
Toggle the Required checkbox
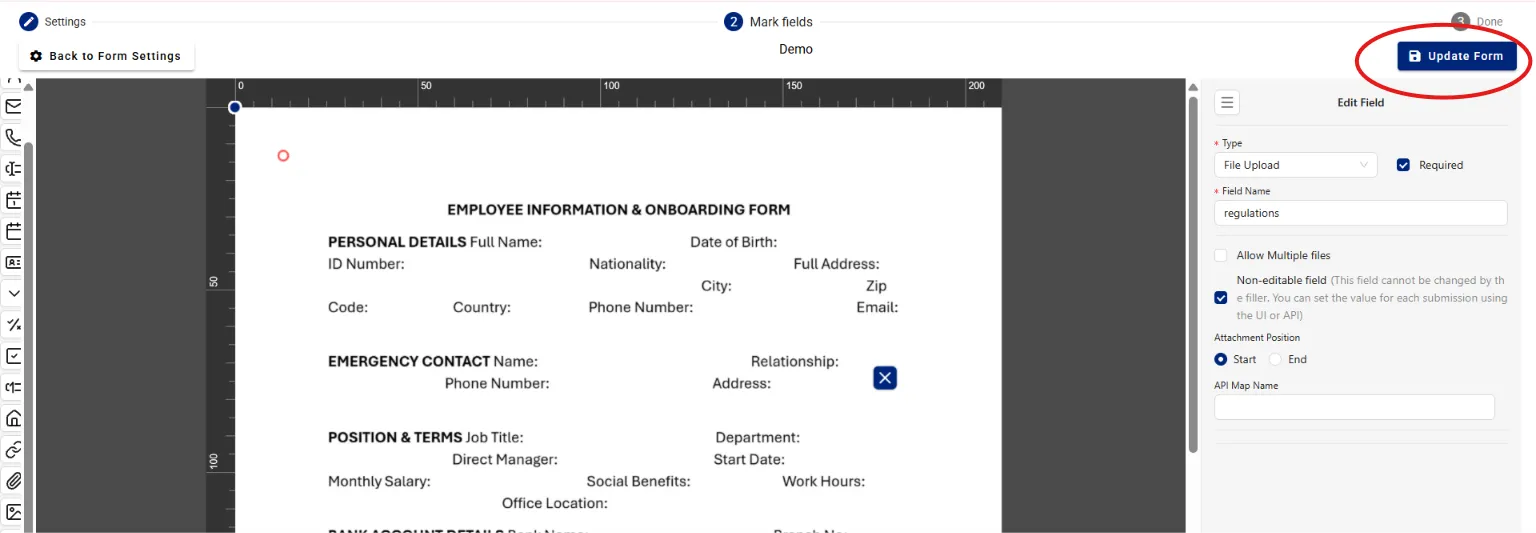1404,165
